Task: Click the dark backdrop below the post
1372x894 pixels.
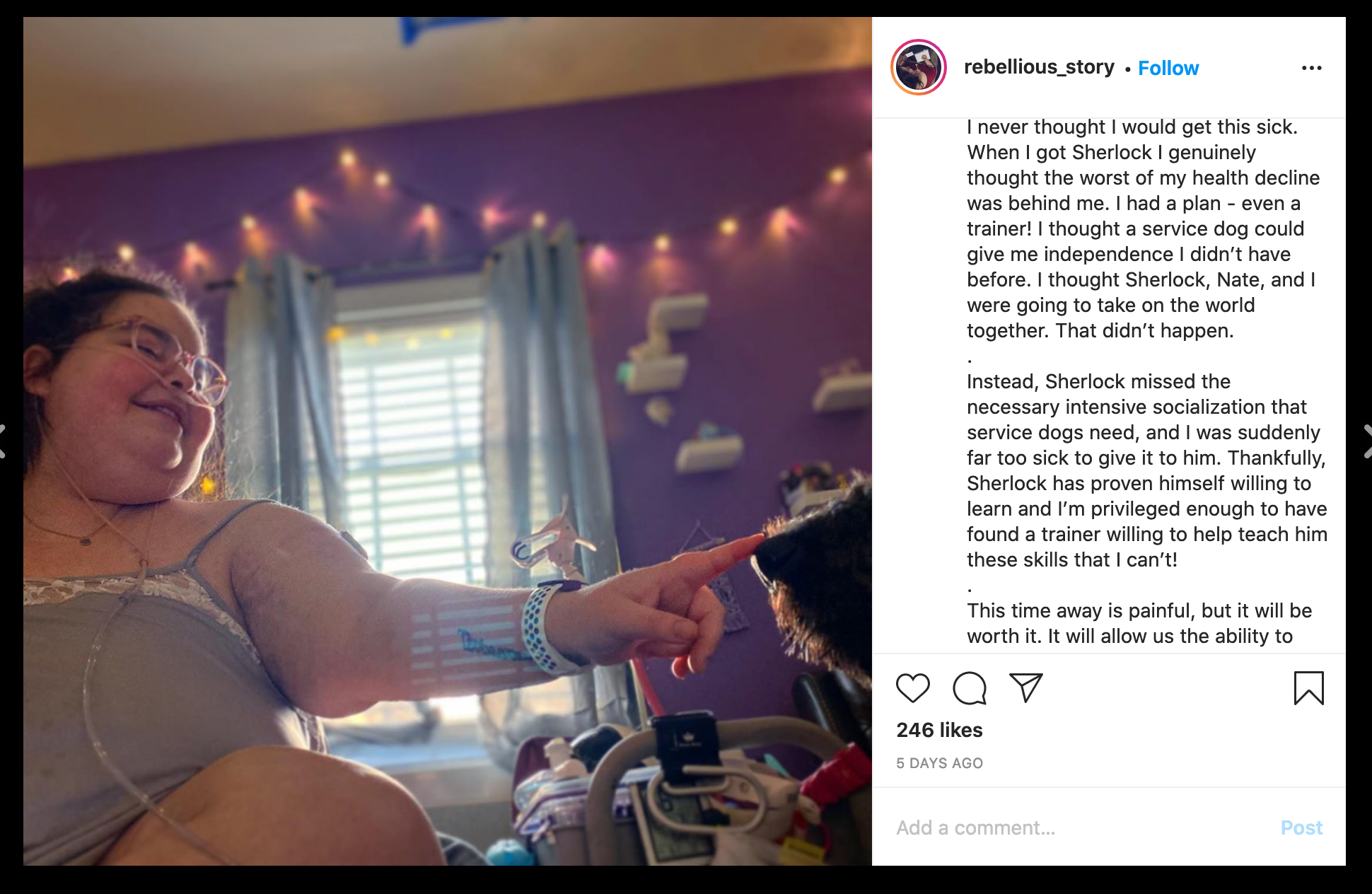Action: (686, 881)
